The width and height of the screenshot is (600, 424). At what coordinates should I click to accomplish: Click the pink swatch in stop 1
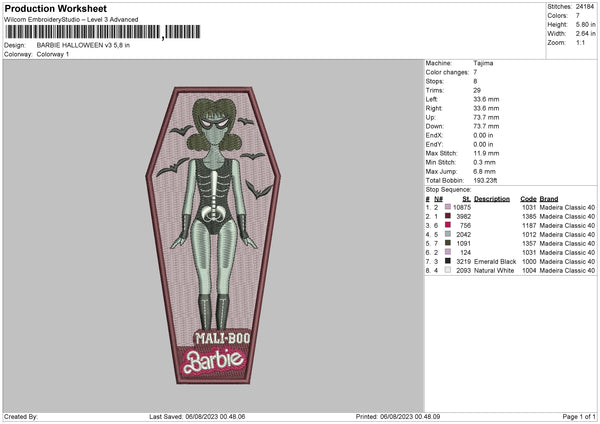(447, 207)
